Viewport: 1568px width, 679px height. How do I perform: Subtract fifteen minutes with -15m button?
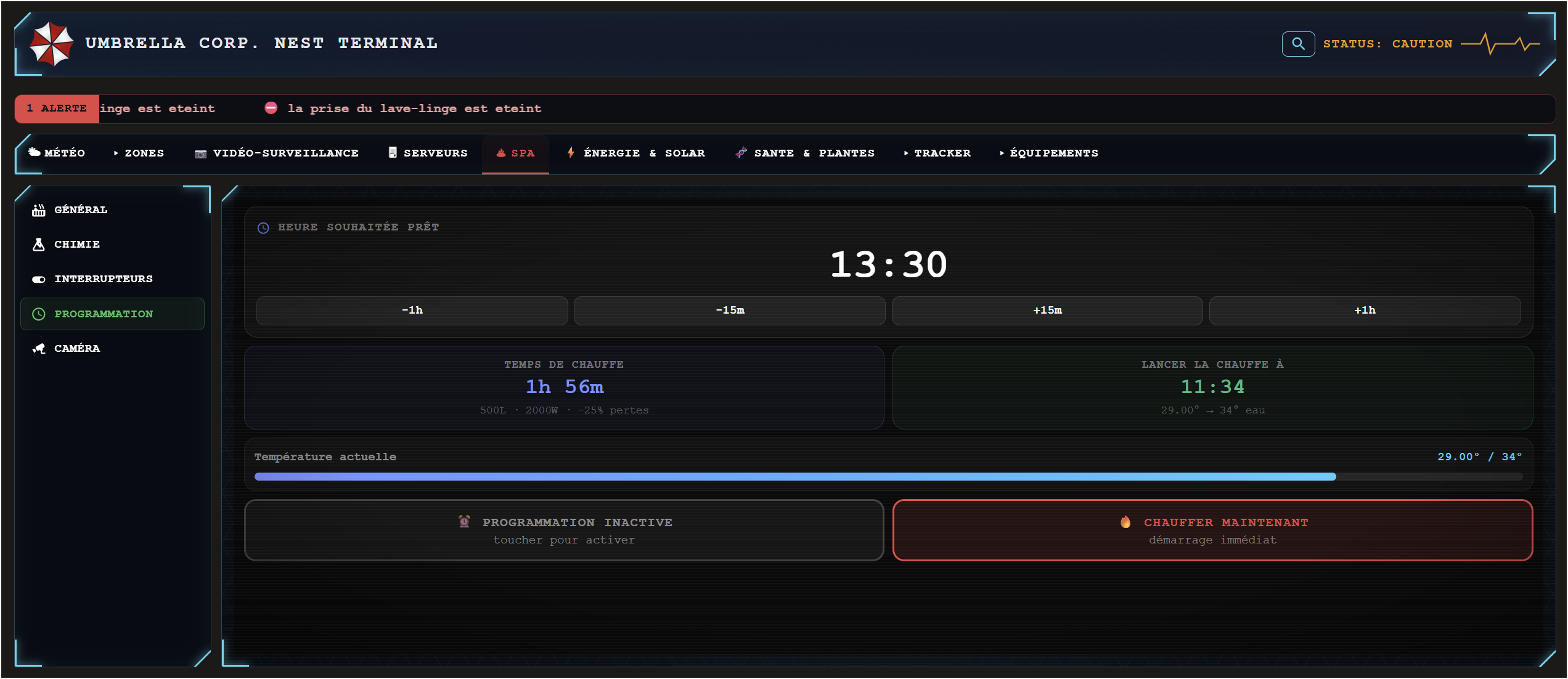730,311
